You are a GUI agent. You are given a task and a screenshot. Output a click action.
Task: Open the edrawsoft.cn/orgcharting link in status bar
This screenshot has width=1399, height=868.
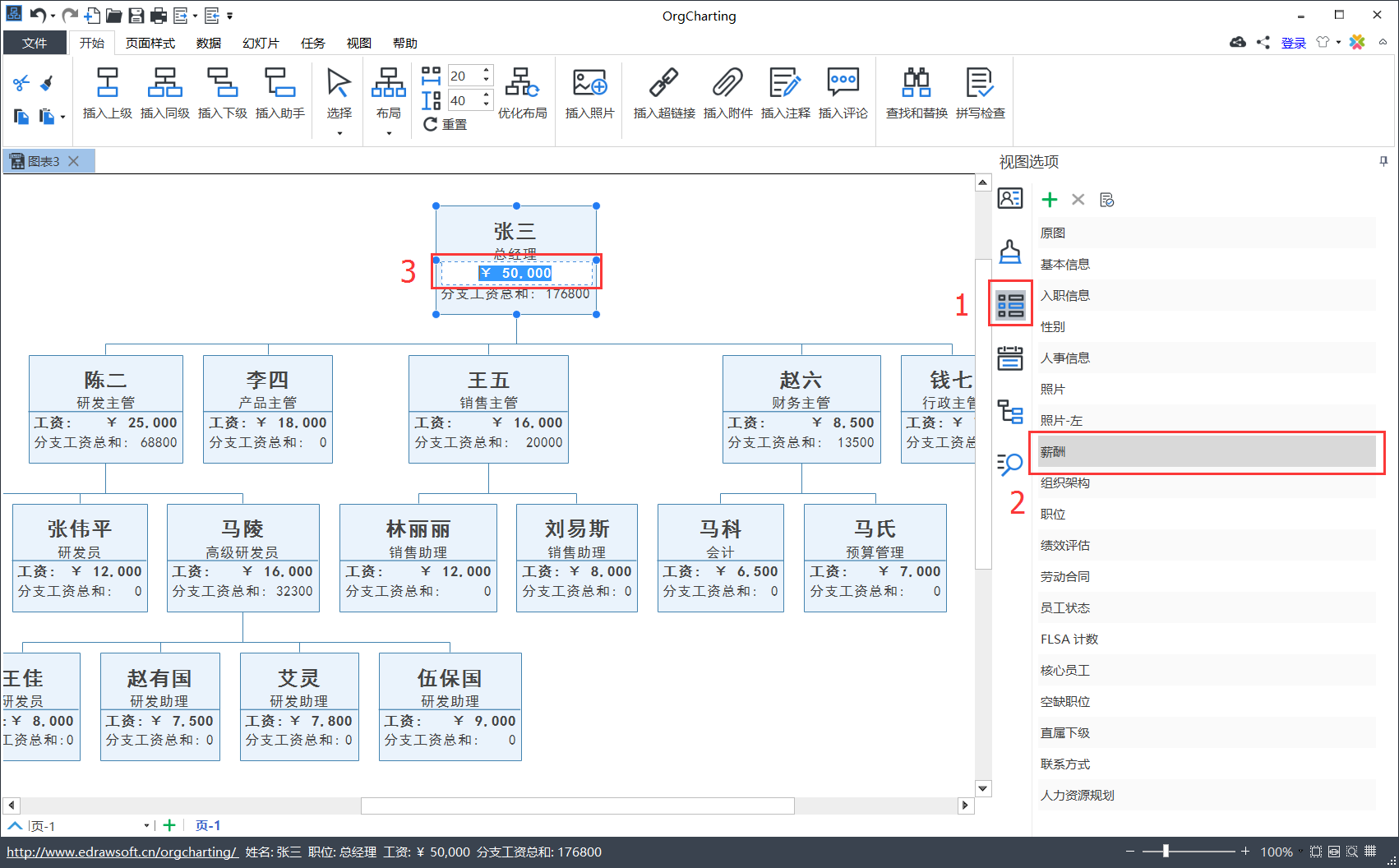(x=122, y=852)
